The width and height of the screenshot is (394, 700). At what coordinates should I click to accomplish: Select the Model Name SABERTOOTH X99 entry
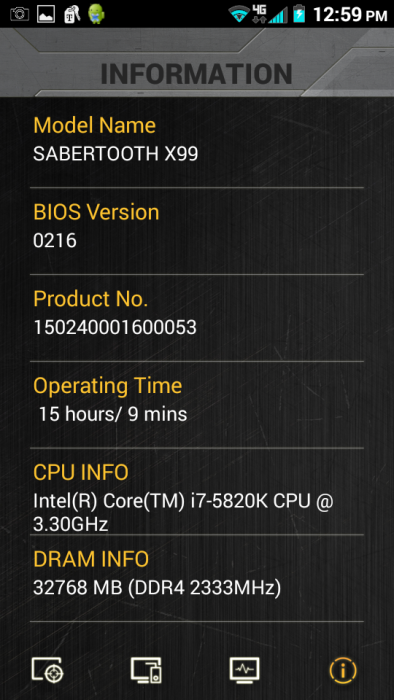pos(197,140)
